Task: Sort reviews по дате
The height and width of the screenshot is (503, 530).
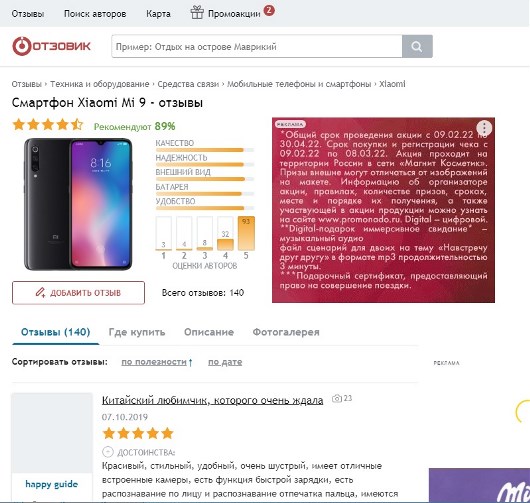Action: coord(225,362)
